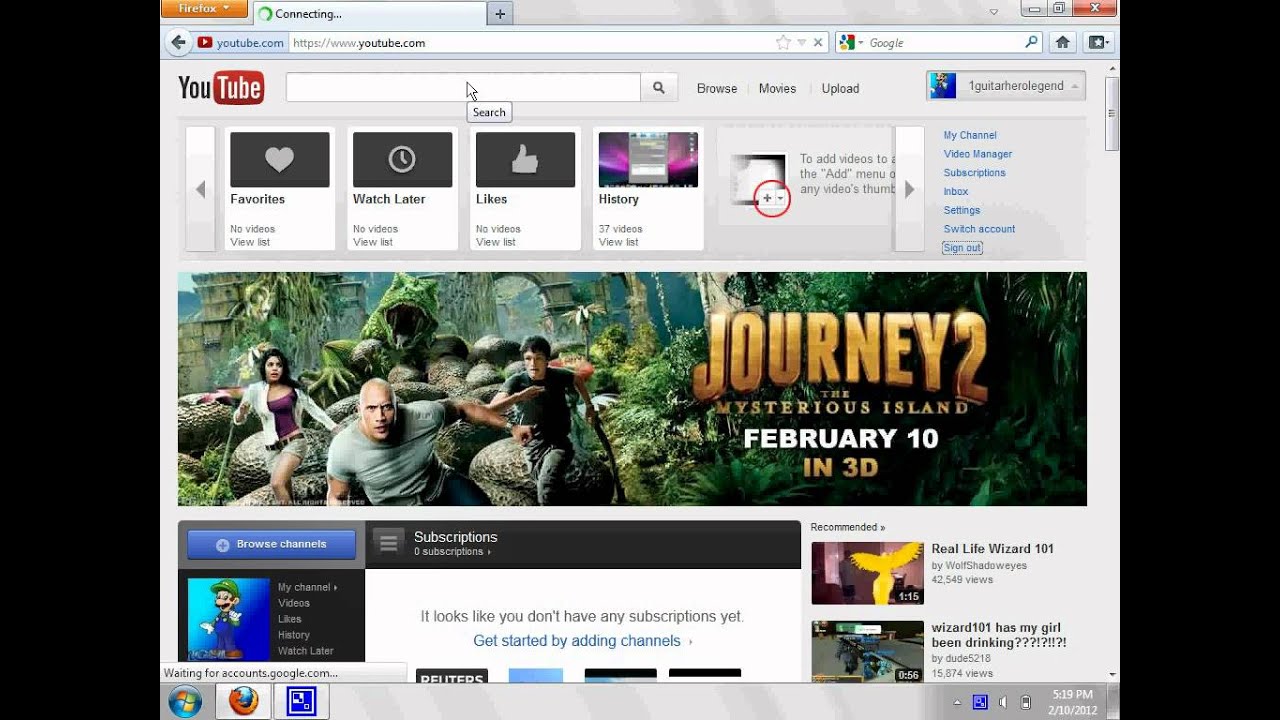The width and height of the screenshot is (1280, 720).
Task: Open My Channel from account menu
Action: coord(970,135)
